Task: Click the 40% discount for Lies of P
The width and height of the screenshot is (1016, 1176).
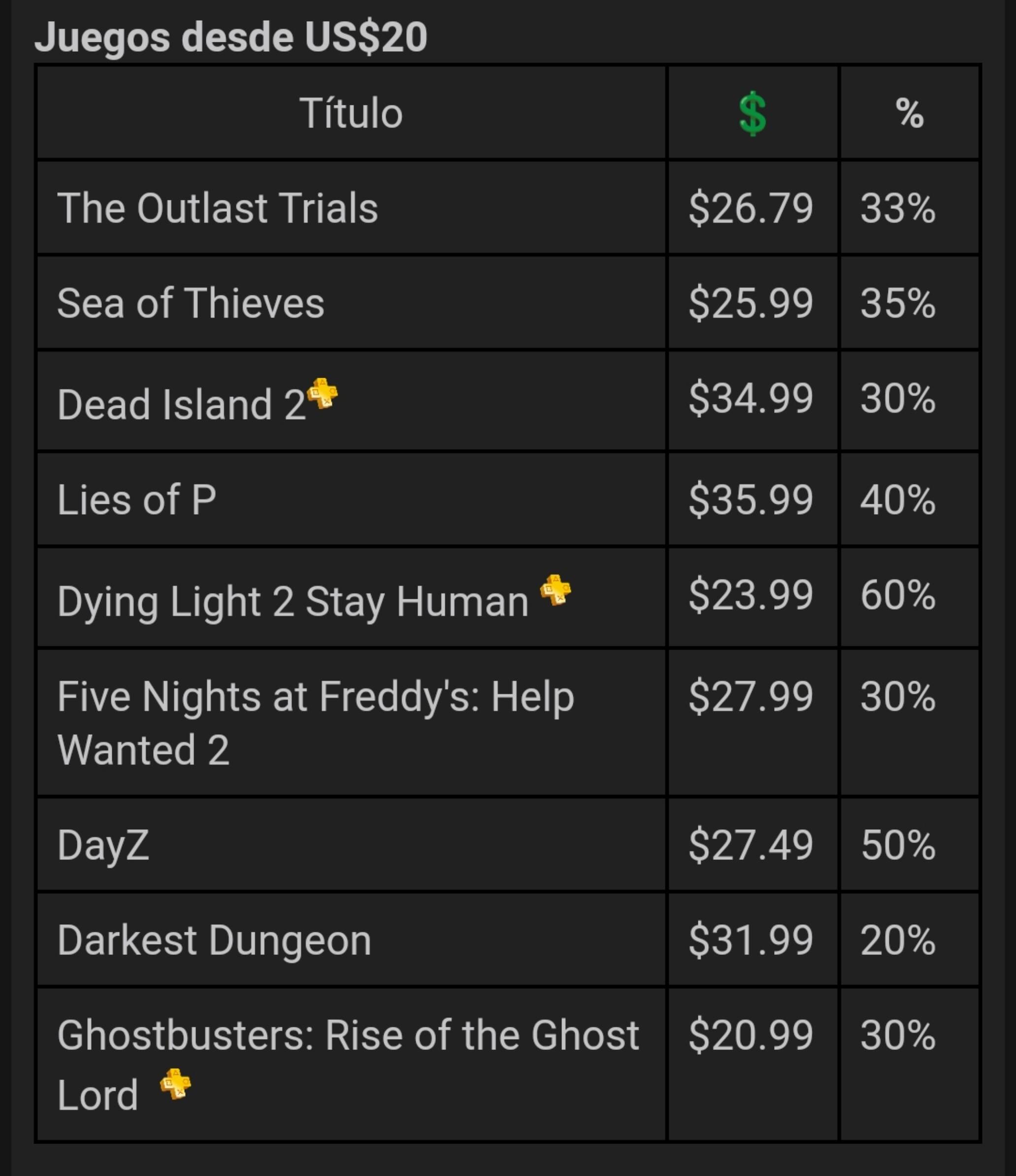Action: click(898, 499)
